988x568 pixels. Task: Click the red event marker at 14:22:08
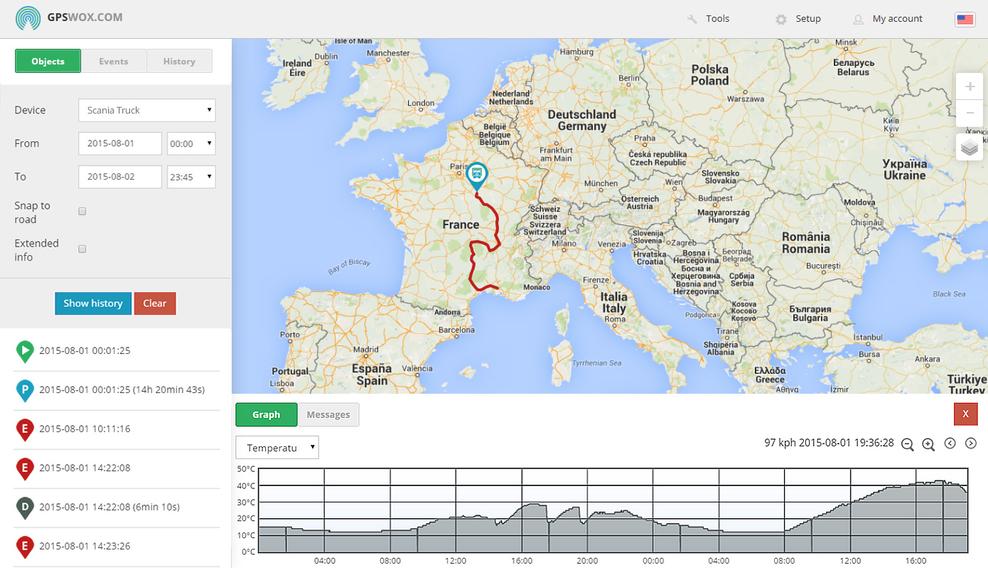(25, 468)
